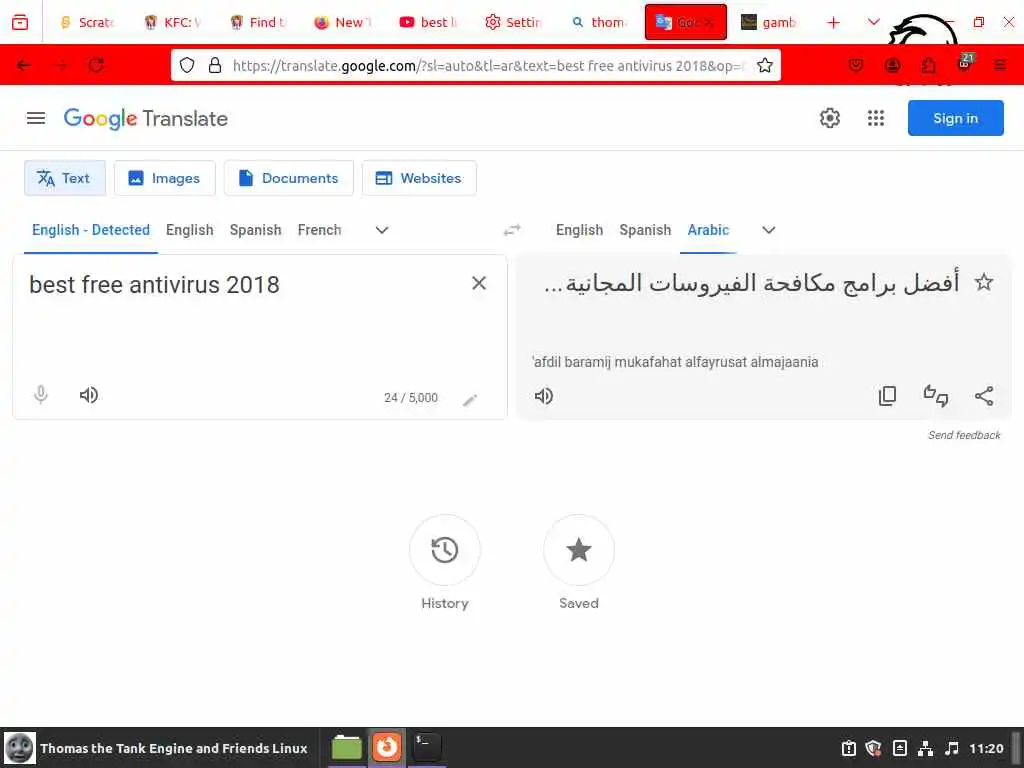1024x768 pixels.
Task: Expand more source languages dropdown
Action: tap(382, 230)
